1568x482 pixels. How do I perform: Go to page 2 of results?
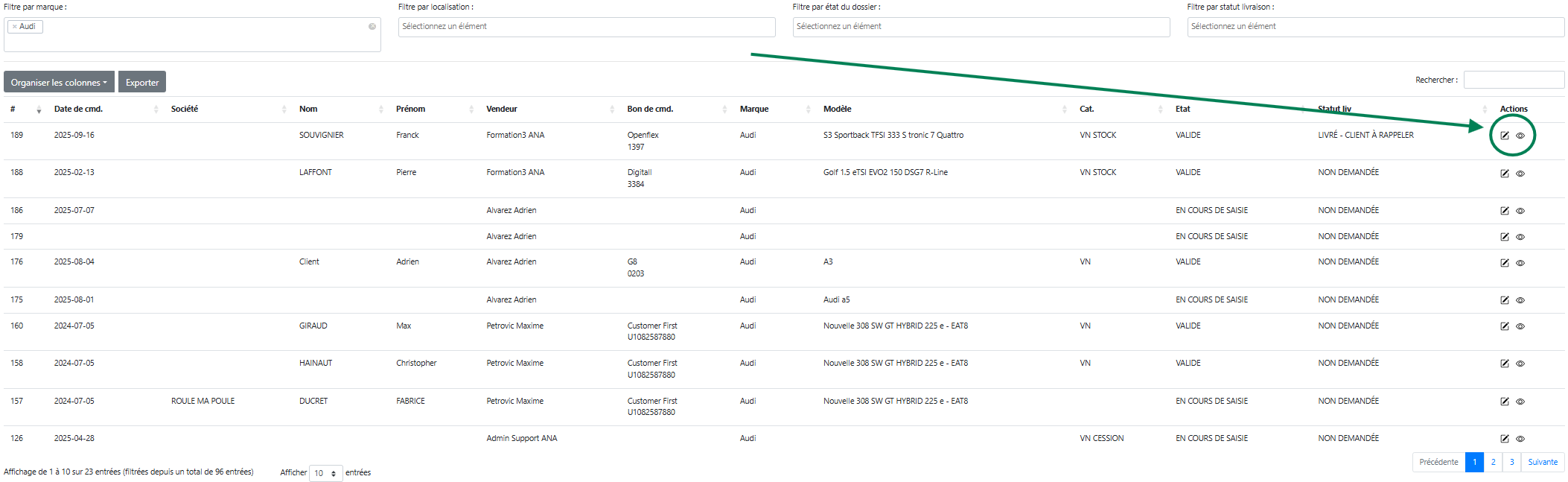tap(1493, 462)
